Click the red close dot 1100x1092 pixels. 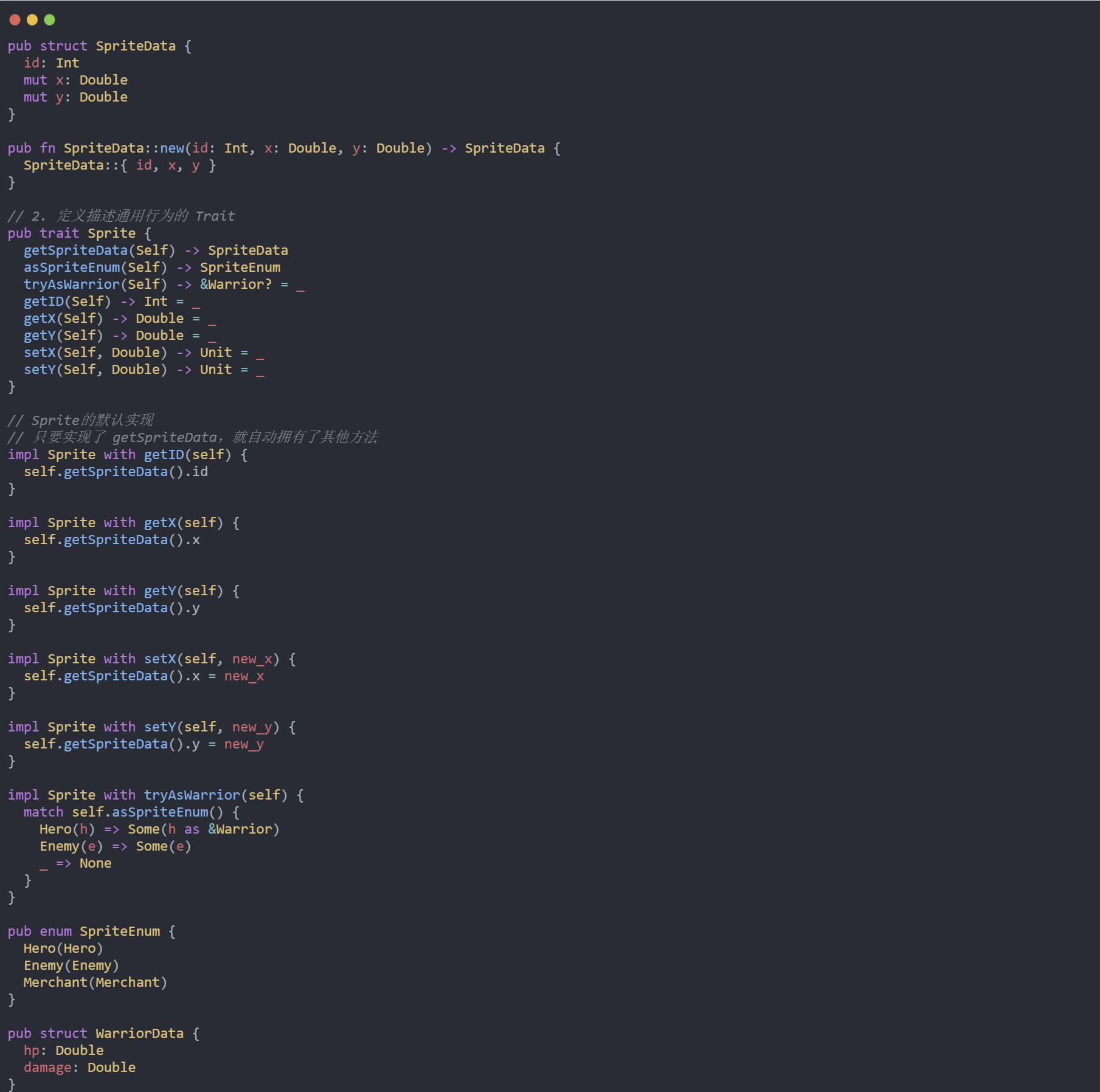15,20
